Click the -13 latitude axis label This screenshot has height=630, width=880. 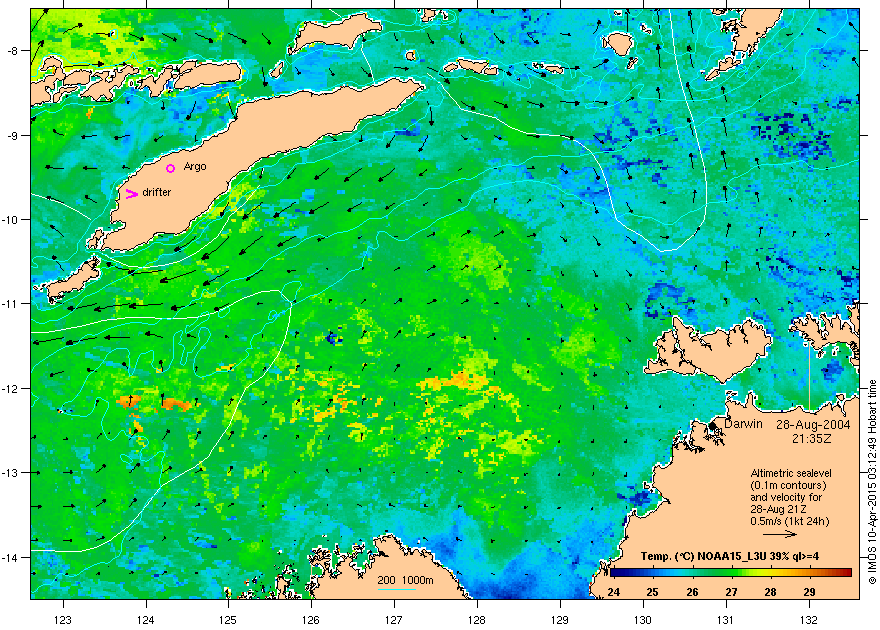(x=11, y=472)
